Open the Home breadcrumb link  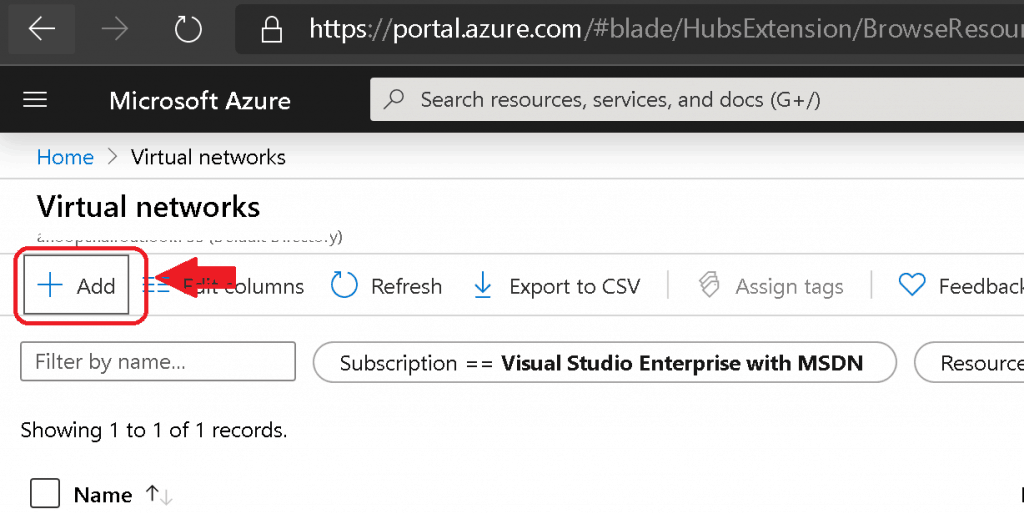[x=65, y=157]
